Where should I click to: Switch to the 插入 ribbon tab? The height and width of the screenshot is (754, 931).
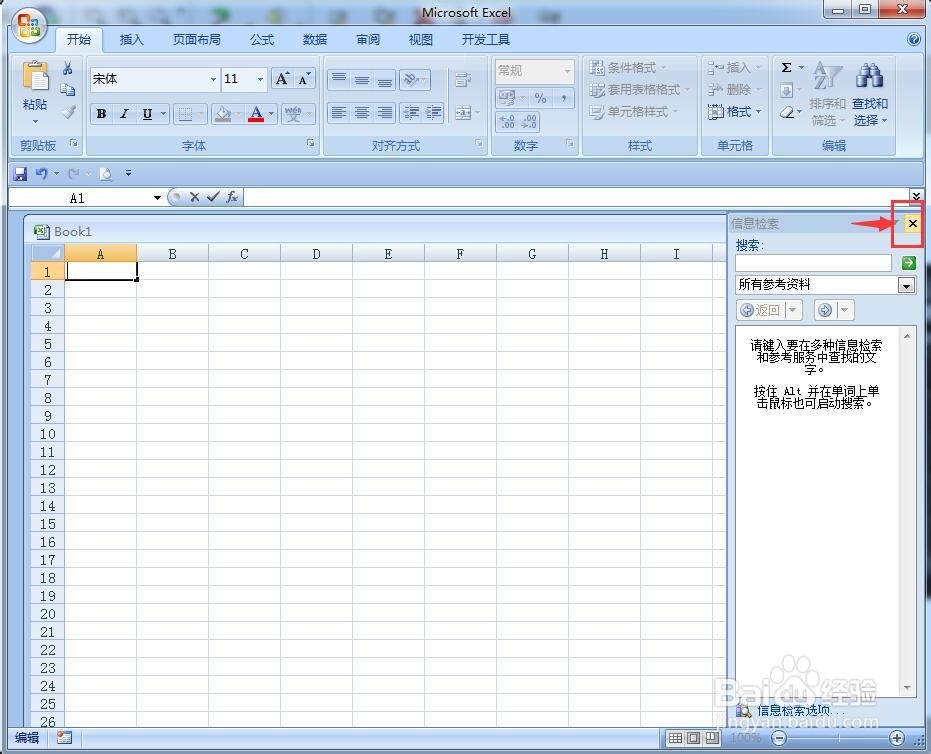[131, 40]
